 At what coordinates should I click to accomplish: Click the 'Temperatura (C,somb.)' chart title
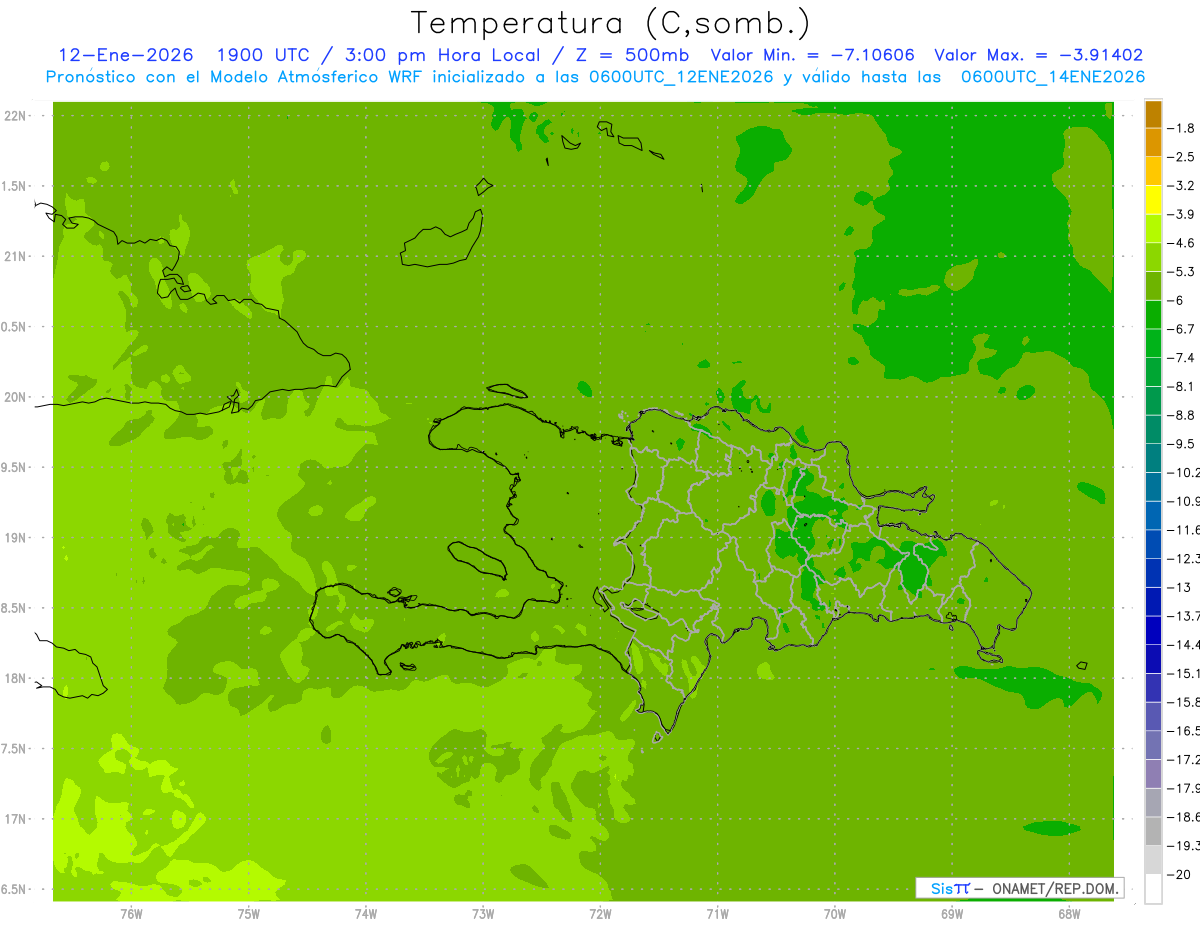click(x=611, y=23)
